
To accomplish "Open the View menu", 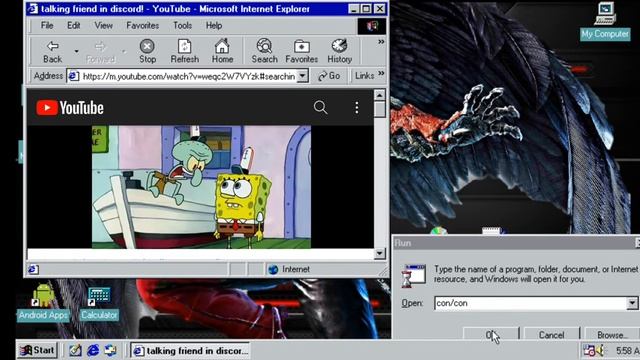I will pyautogui.click(x=103, y=25).
